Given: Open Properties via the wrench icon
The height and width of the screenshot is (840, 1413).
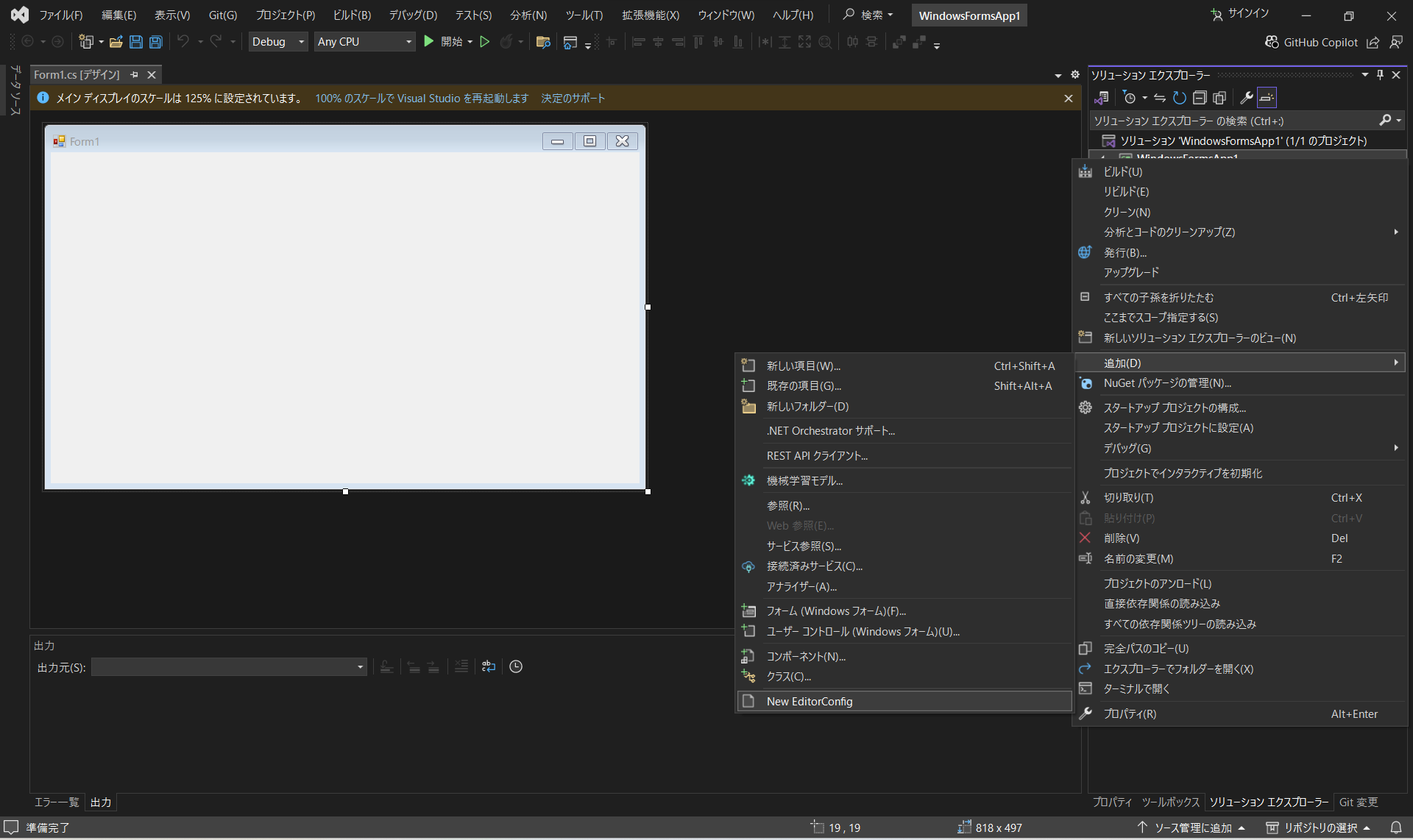Looking at the screenshot, I should pos(1246,97).
